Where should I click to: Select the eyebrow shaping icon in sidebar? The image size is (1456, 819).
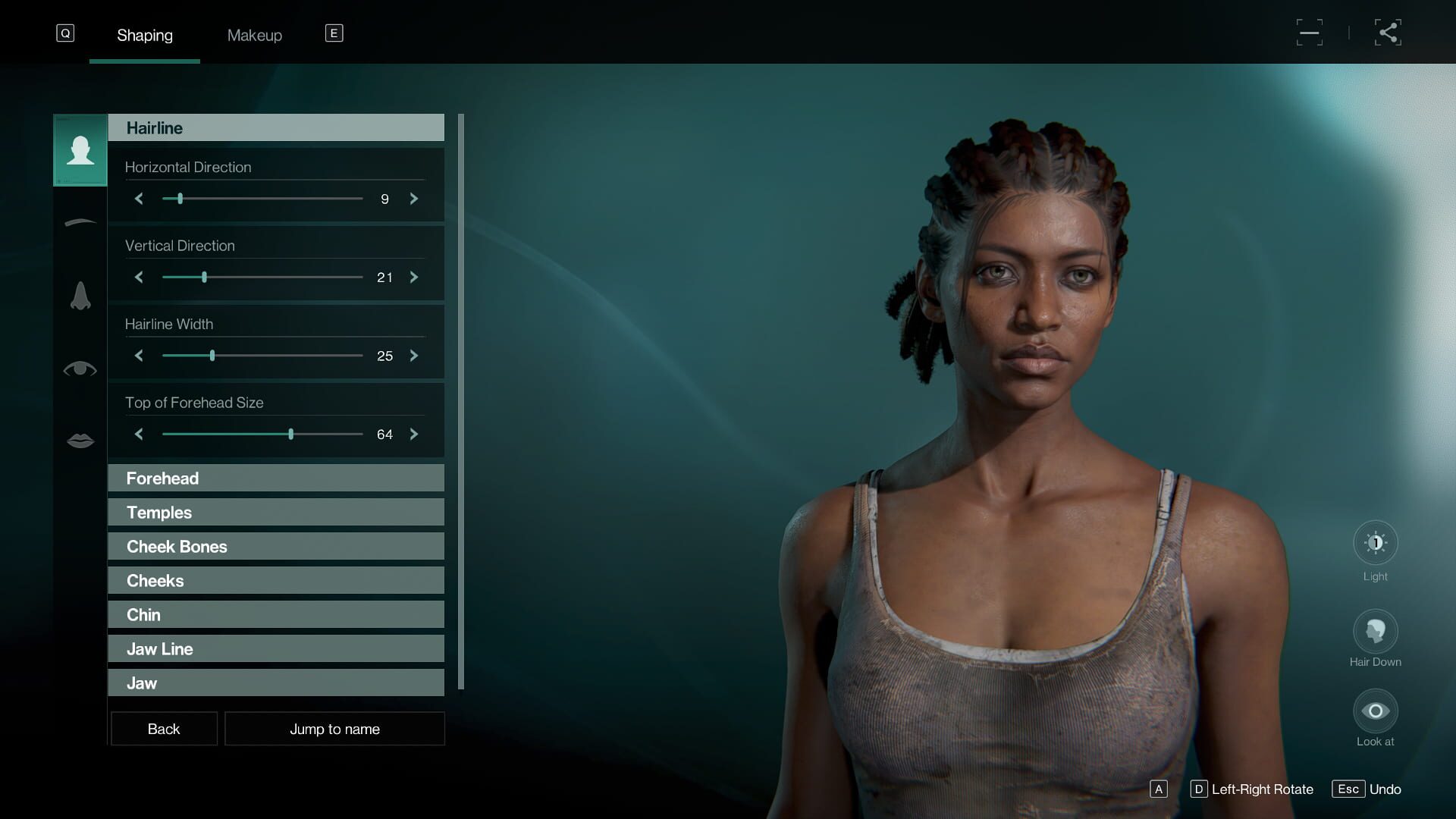(x=80, y=222)
